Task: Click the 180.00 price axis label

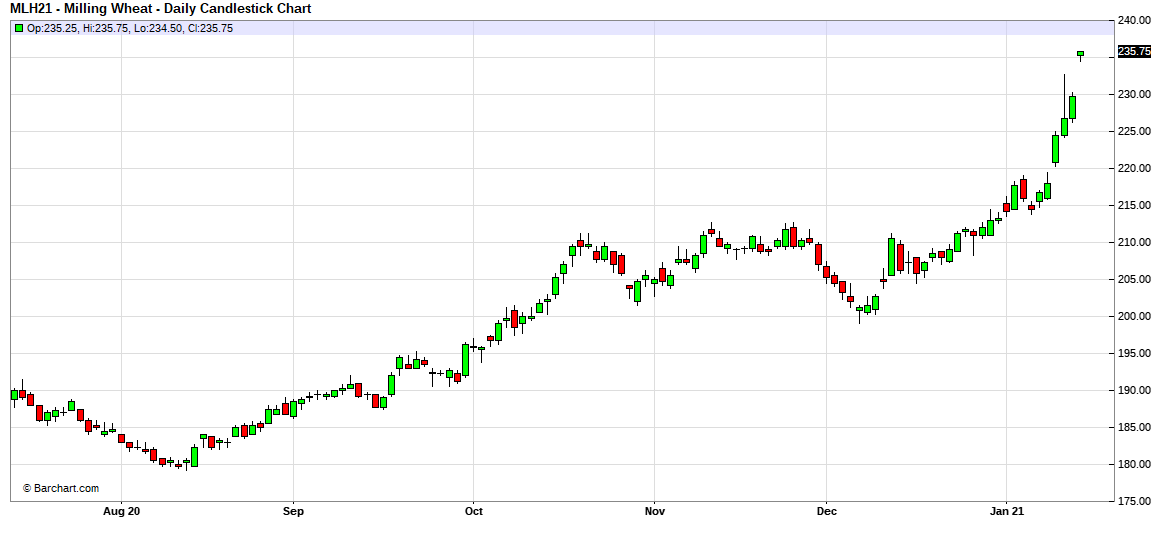Action: 1135,465
